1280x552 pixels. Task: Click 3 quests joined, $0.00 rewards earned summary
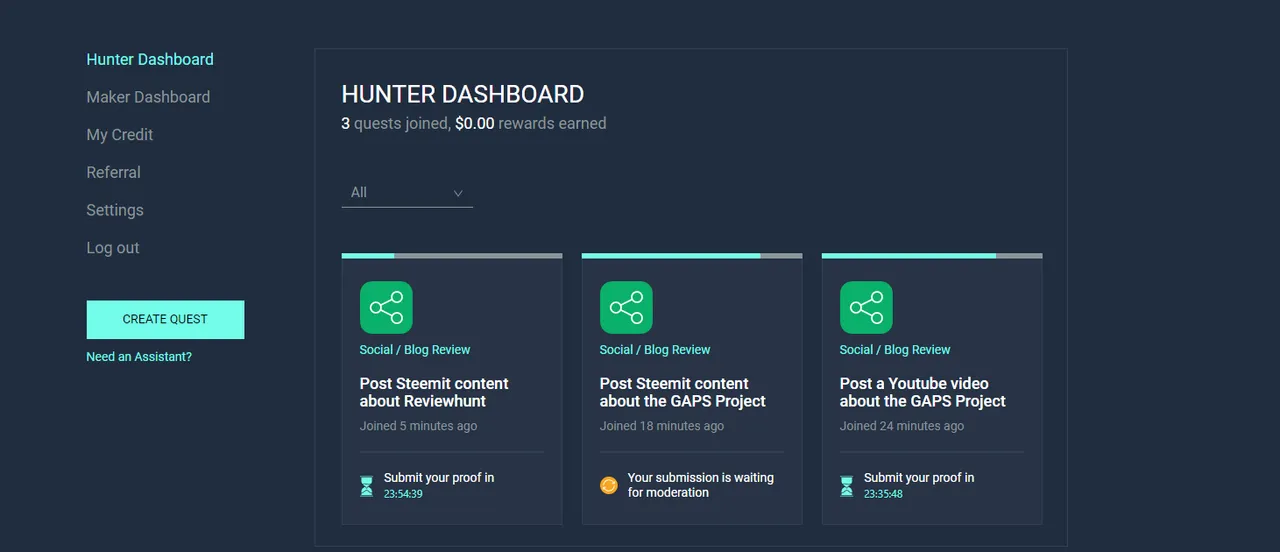pyautogui.click(x=474, y=124)
